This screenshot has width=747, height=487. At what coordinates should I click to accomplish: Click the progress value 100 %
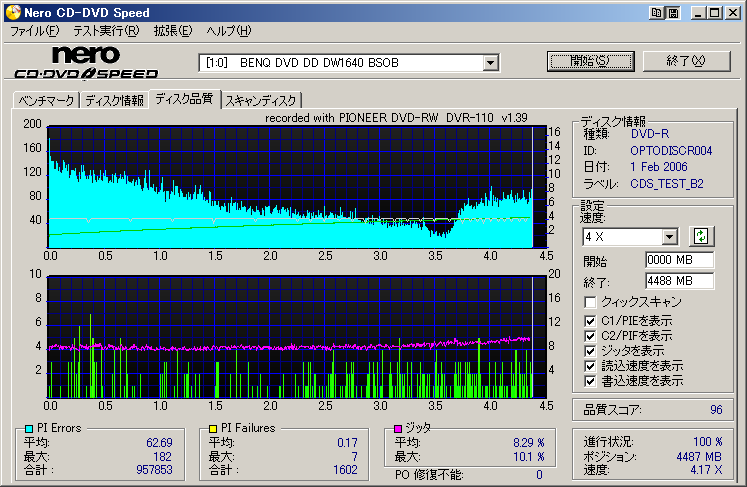point(707,442)
